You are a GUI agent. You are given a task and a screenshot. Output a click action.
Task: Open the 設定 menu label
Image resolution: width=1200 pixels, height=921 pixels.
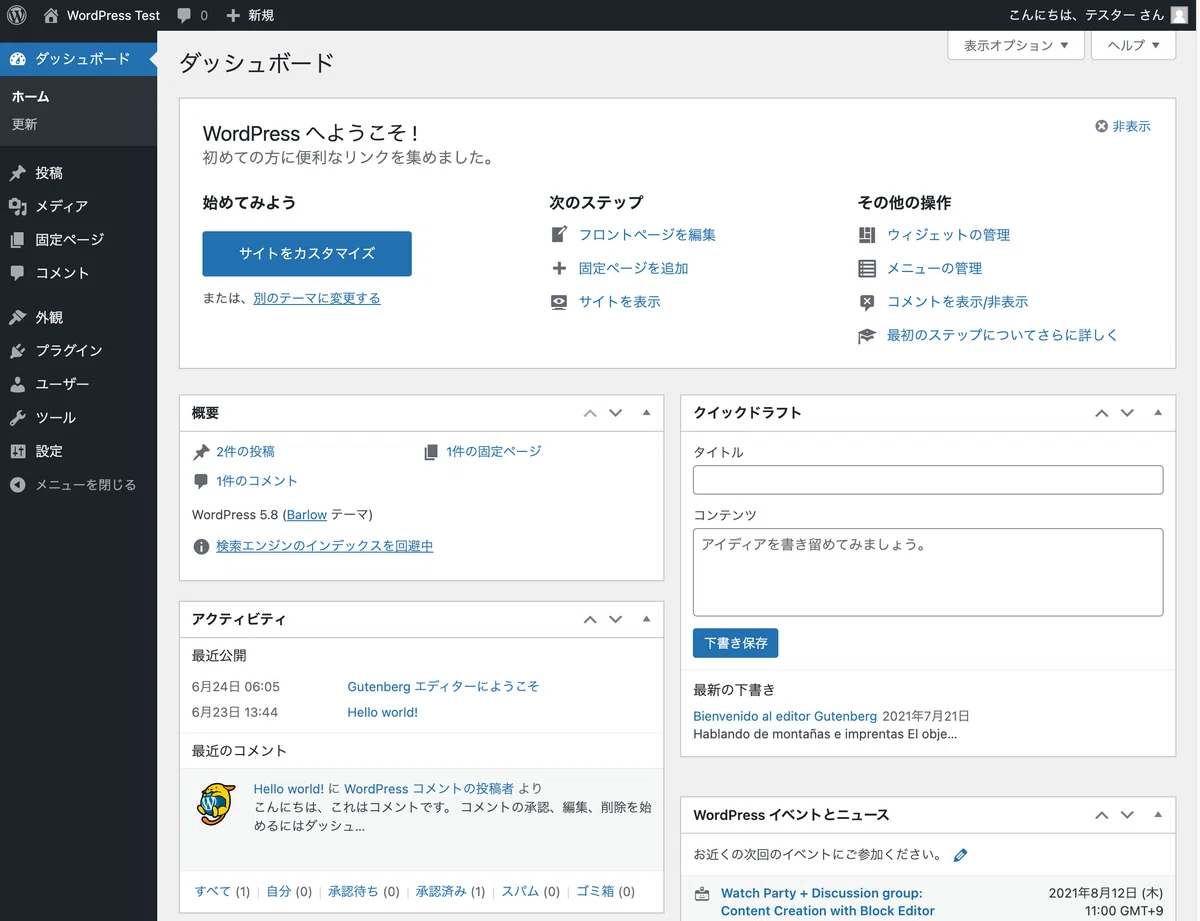(49, 451)
